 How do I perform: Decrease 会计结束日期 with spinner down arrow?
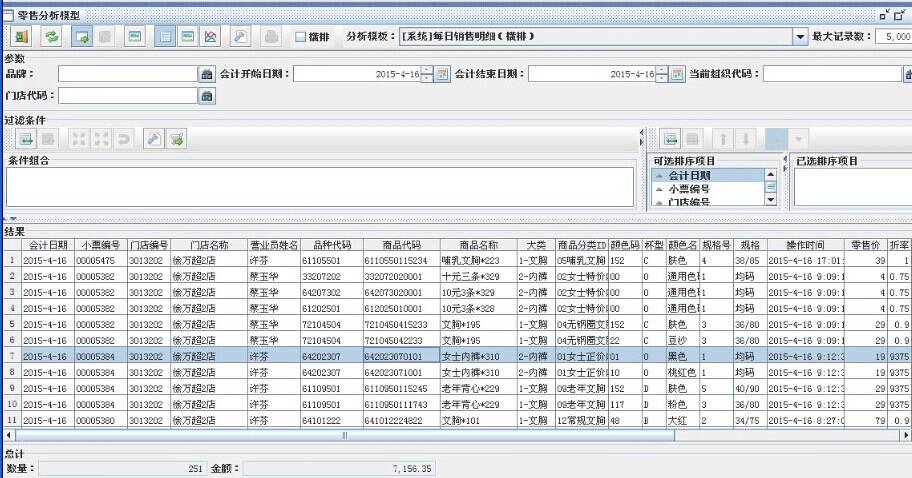pyautogui.click(x=661, y=79)
